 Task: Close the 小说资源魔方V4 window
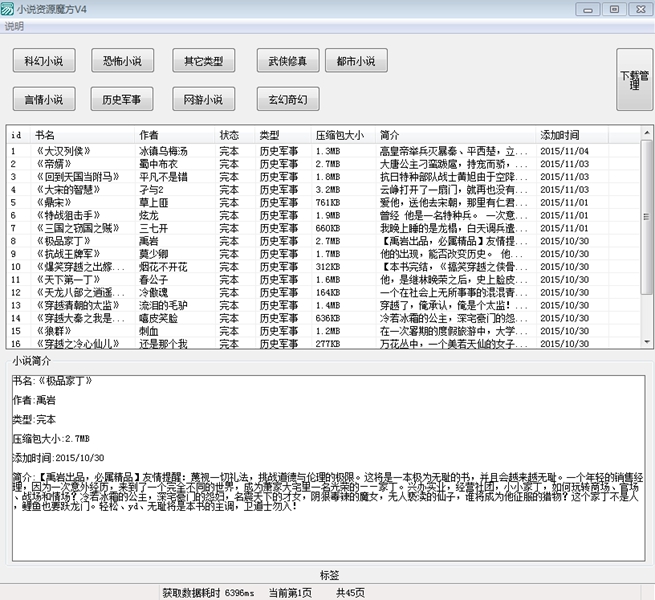click(x=640, y=9)
